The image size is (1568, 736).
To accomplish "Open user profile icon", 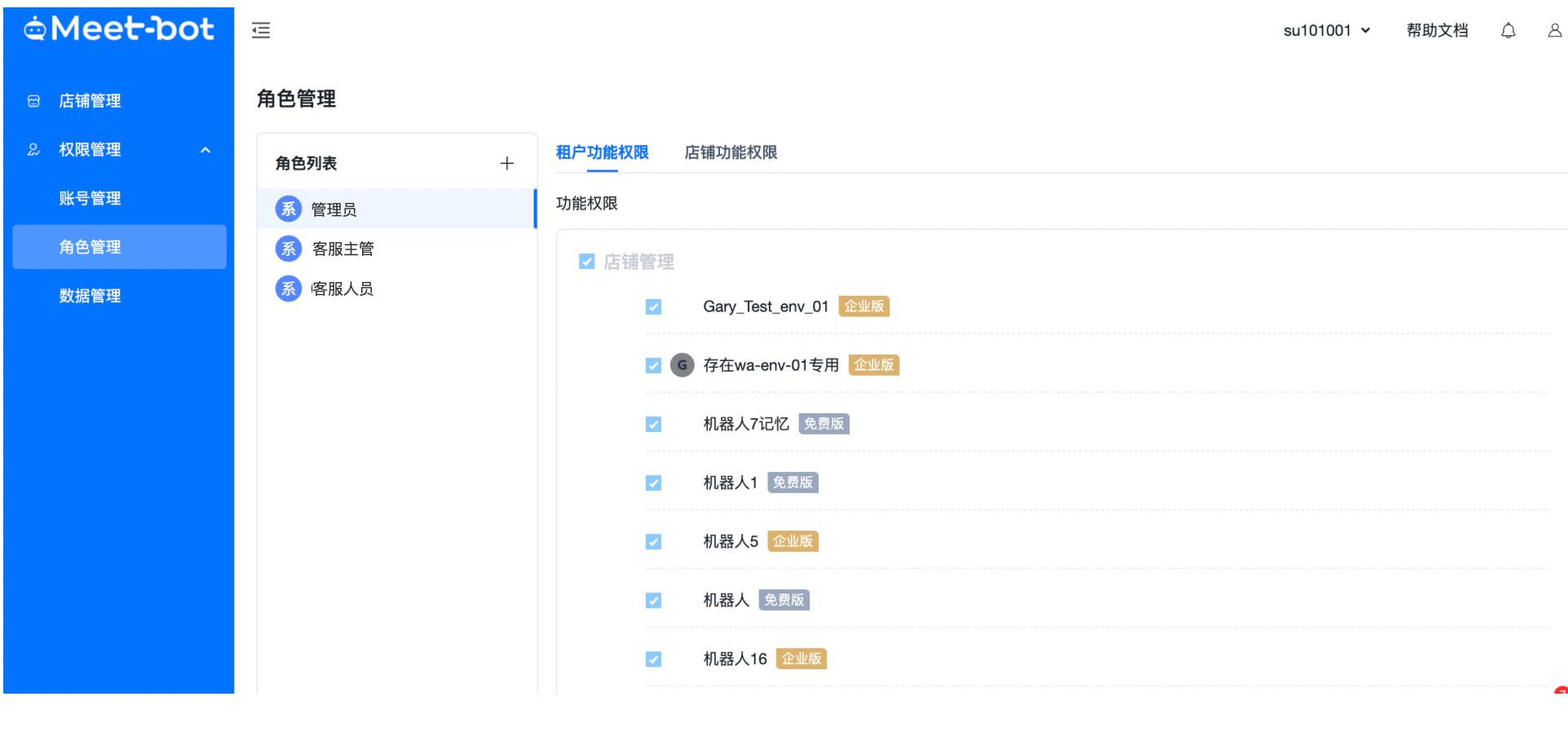I will coord(1555,31).
